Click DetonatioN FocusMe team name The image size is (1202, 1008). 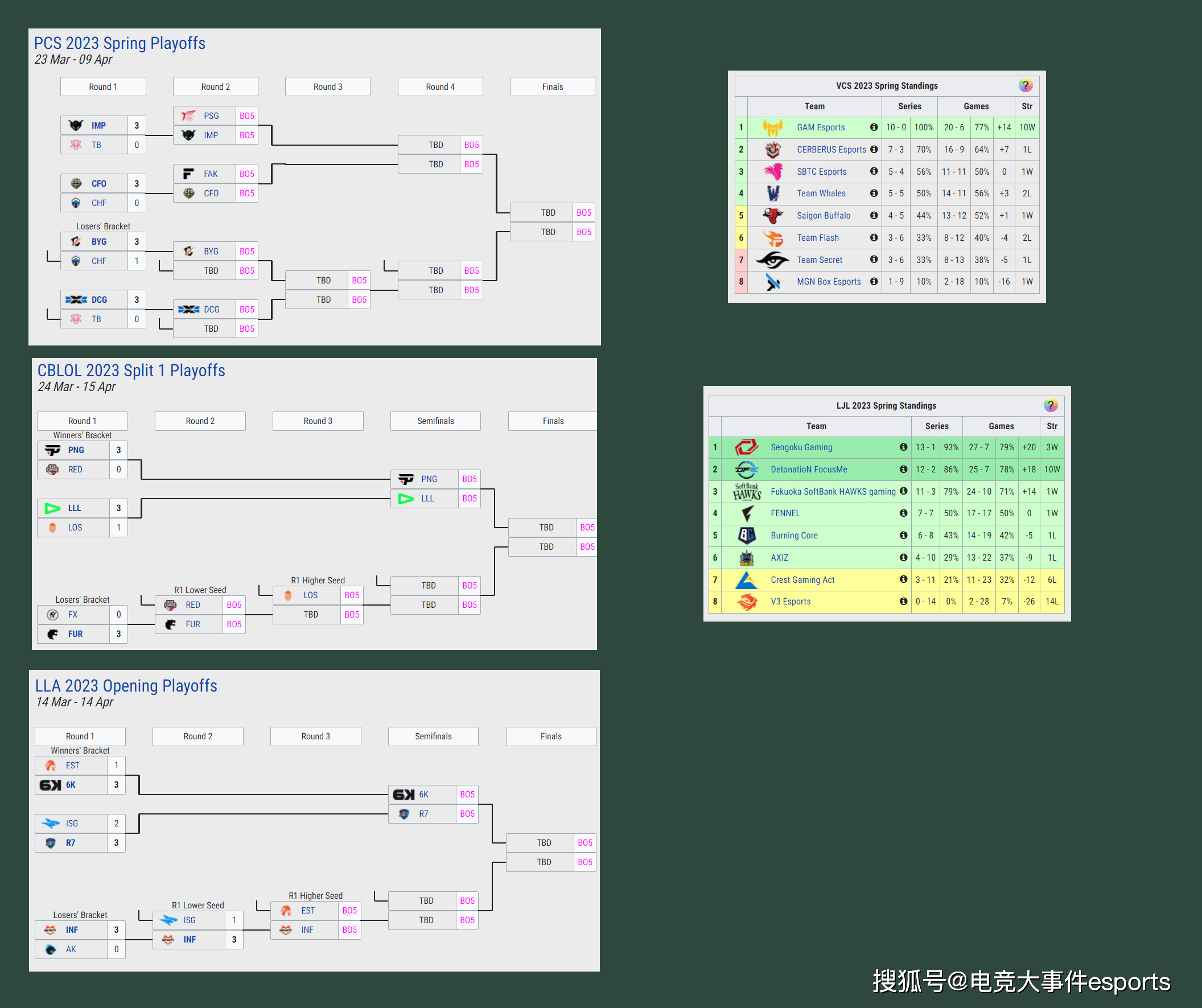(x=808, y=470)
